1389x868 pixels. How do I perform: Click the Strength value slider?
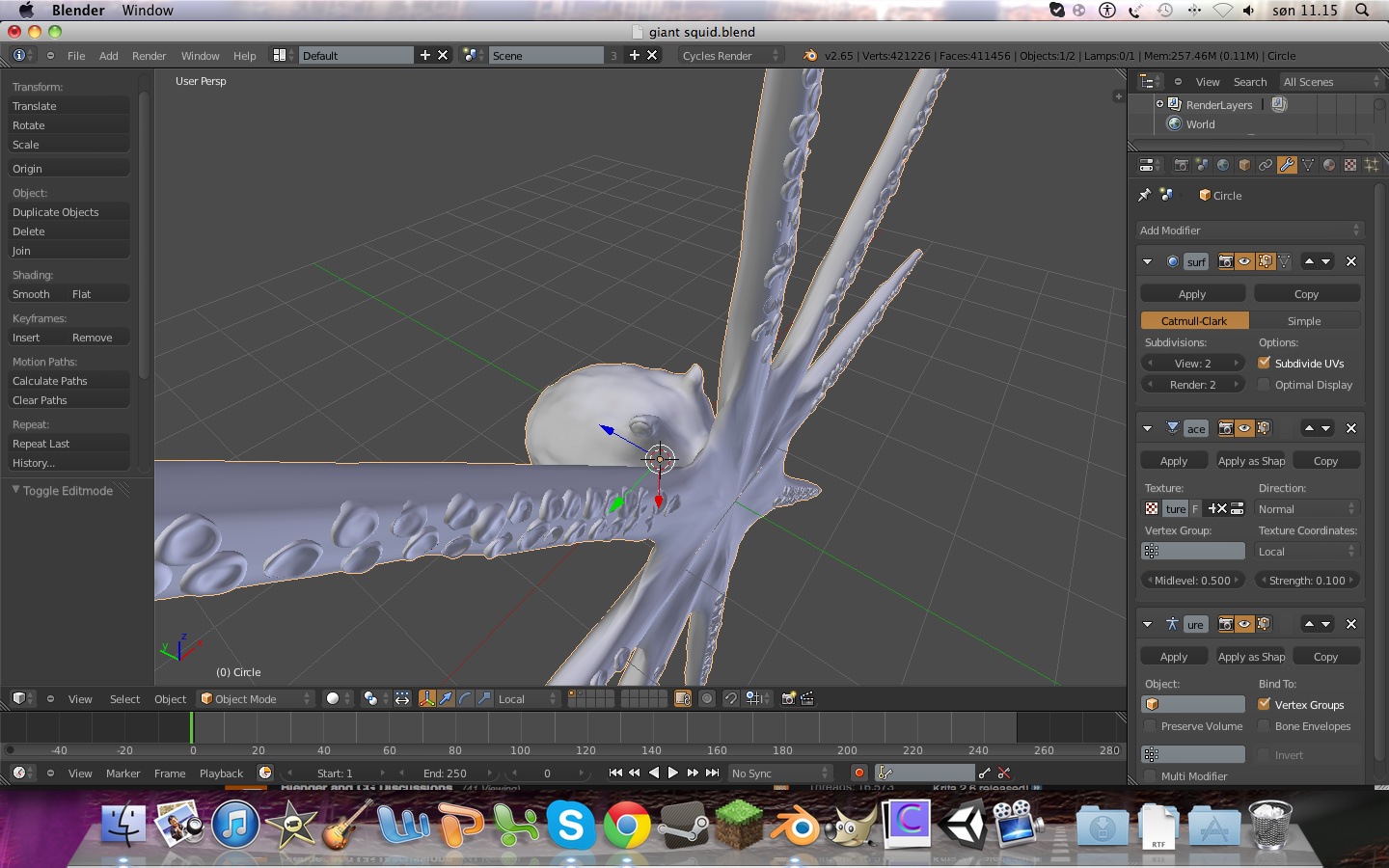click(x=1307, y=581)
